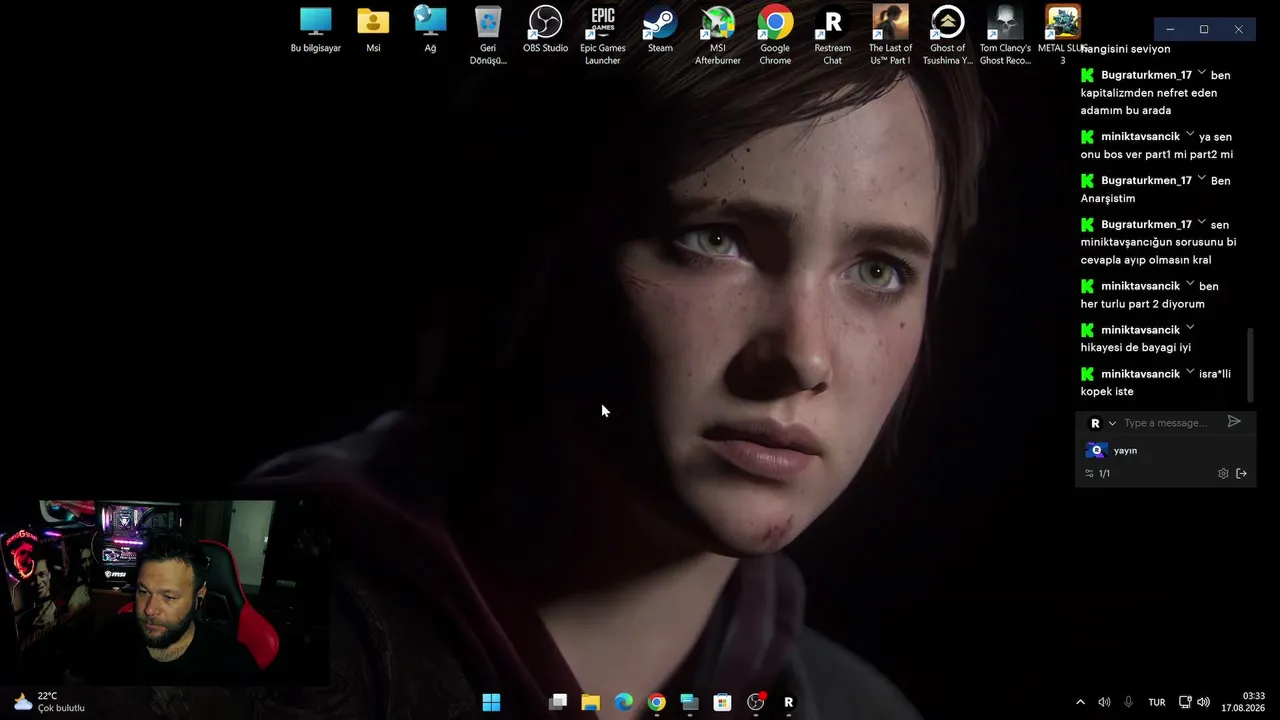Click username Bugraturkmen_17 on the 'Ben Anarşistim' message
Image resolution: width=1280 pixels, height=720 pixels.
tap(1146, 181)
